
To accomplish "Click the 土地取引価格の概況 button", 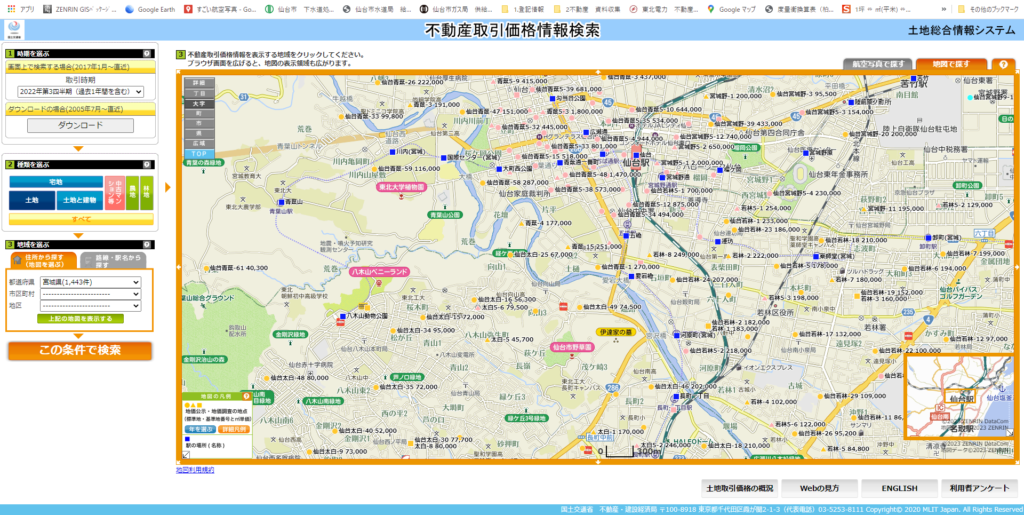I will pos(740,488).
